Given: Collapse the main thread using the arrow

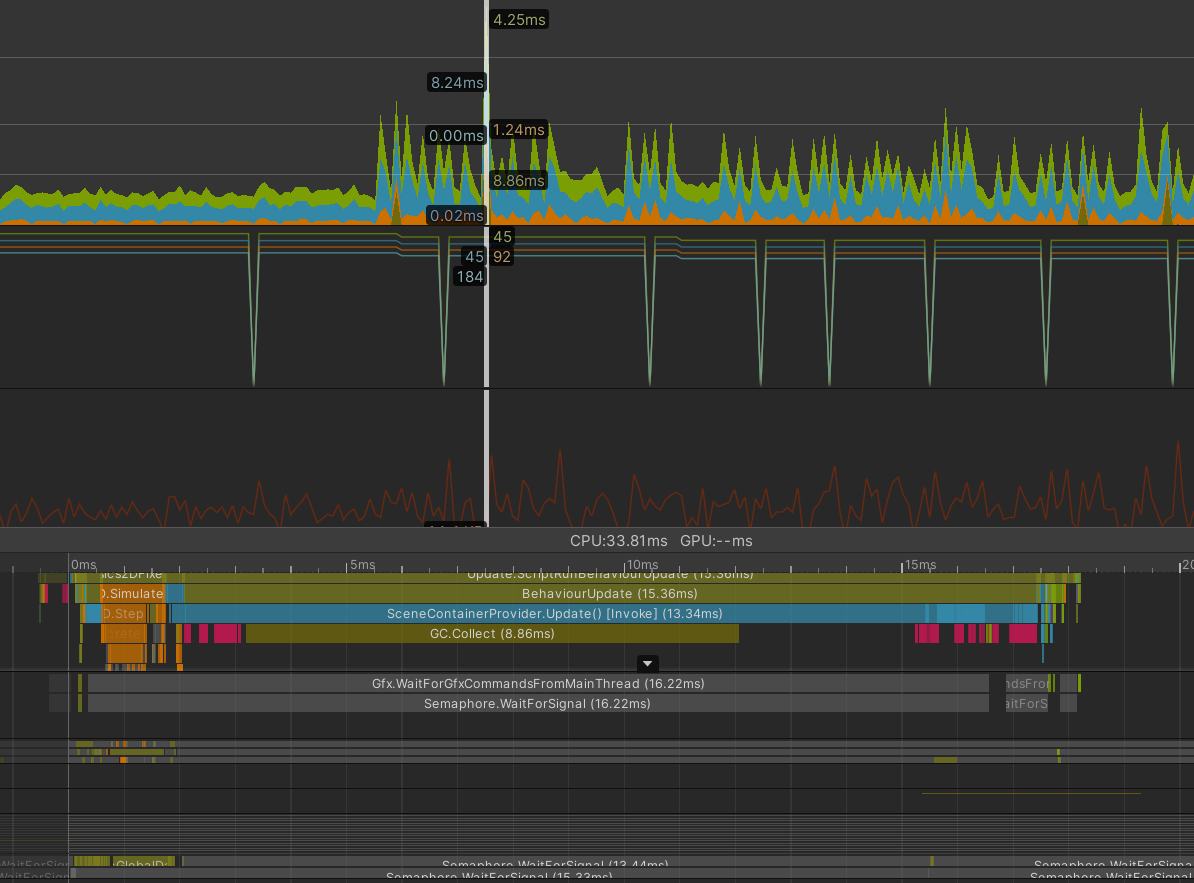Looking at the screenshot, I should click(647, 663).
